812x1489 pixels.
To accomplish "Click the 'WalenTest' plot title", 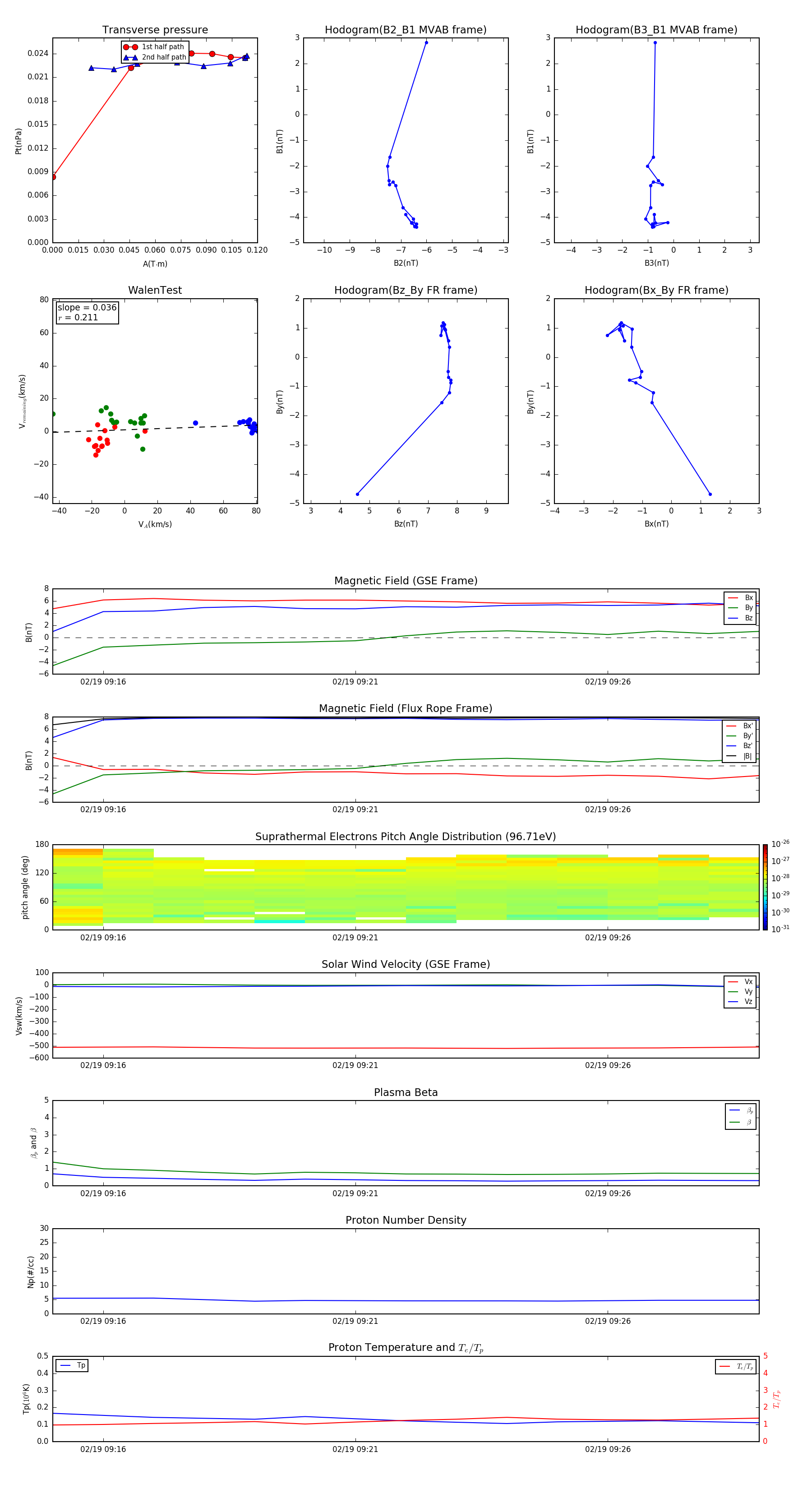I will 155,290.
